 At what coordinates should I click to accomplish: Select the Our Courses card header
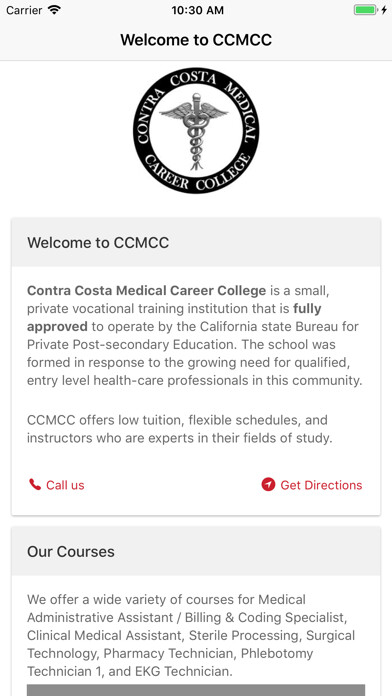196,551
